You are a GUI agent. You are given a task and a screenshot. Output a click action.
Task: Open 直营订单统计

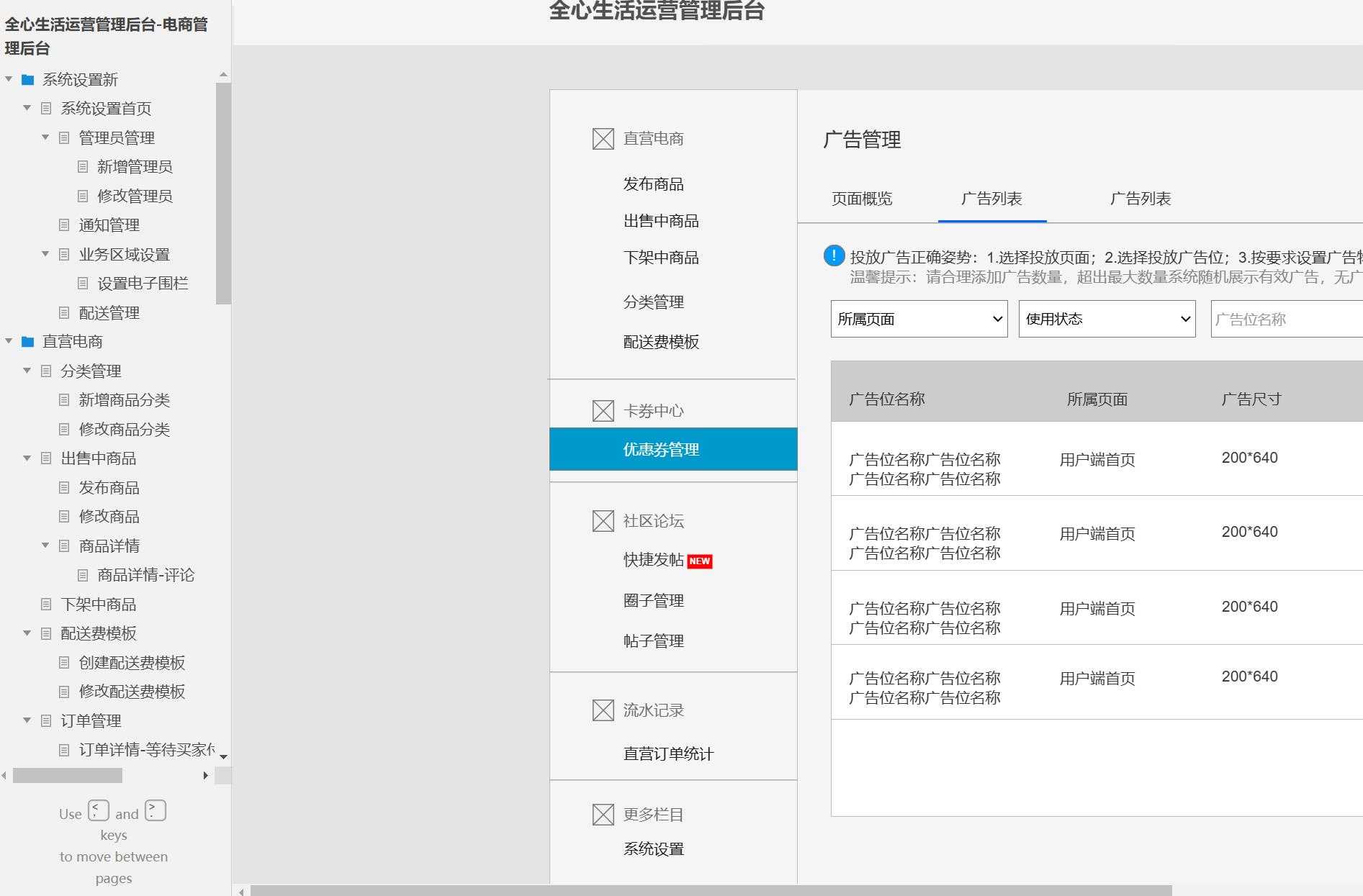tap(667, 754)
